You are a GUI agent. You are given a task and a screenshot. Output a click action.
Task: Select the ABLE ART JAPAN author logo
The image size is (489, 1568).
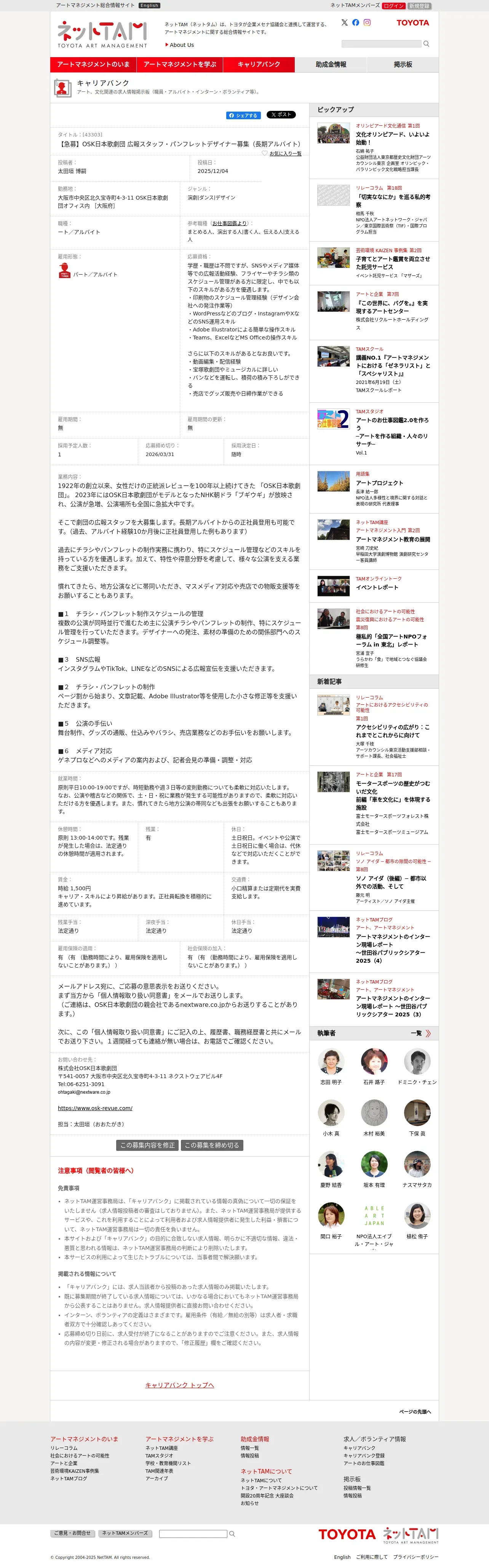pos(374,1216)
